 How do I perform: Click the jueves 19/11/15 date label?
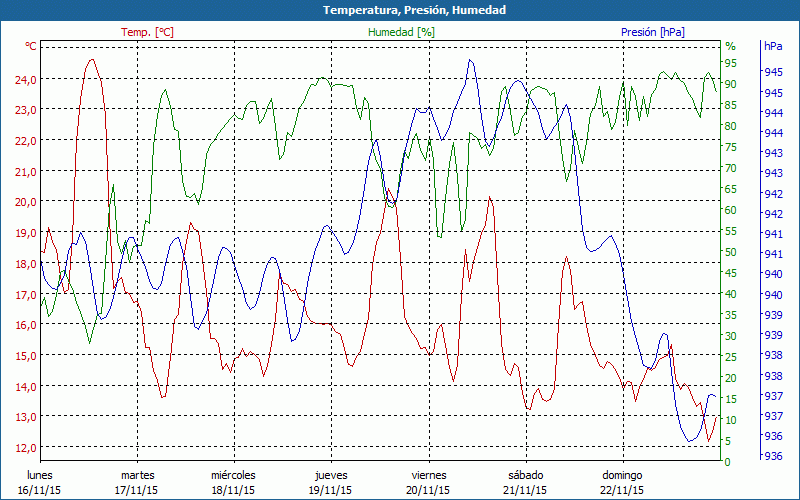[331, 482]
